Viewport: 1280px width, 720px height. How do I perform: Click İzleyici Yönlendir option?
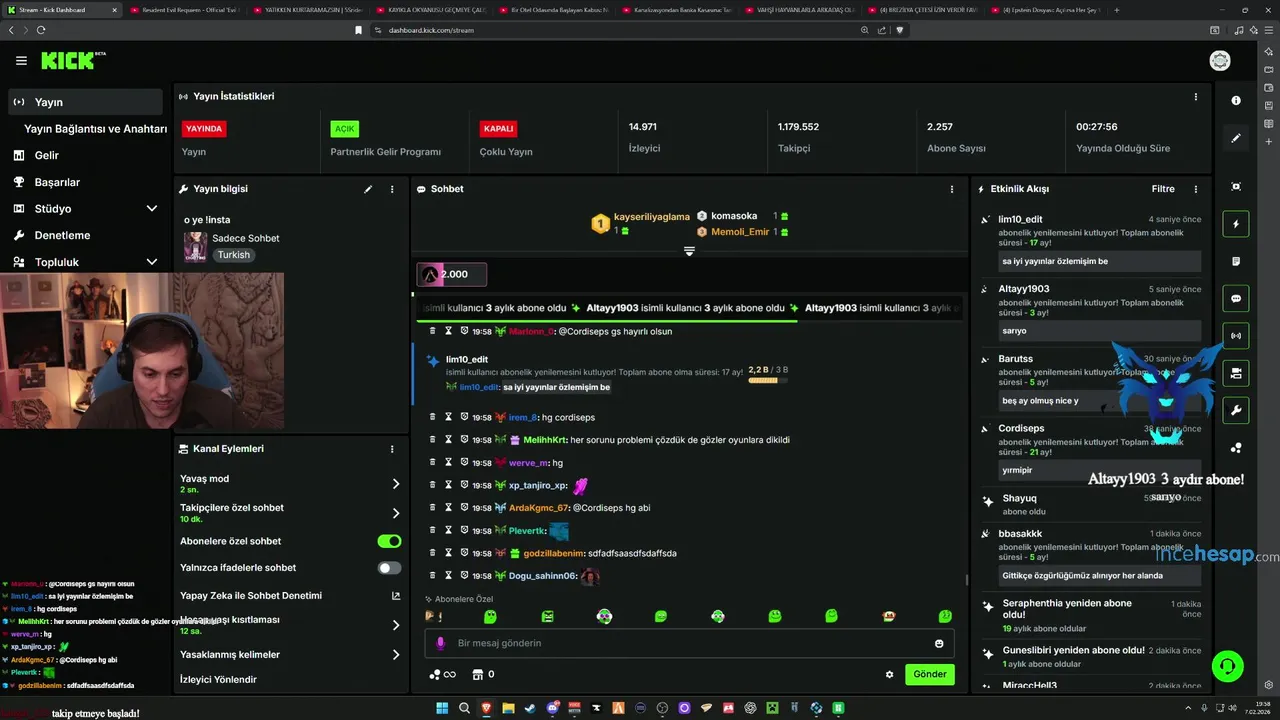point(218,680)
